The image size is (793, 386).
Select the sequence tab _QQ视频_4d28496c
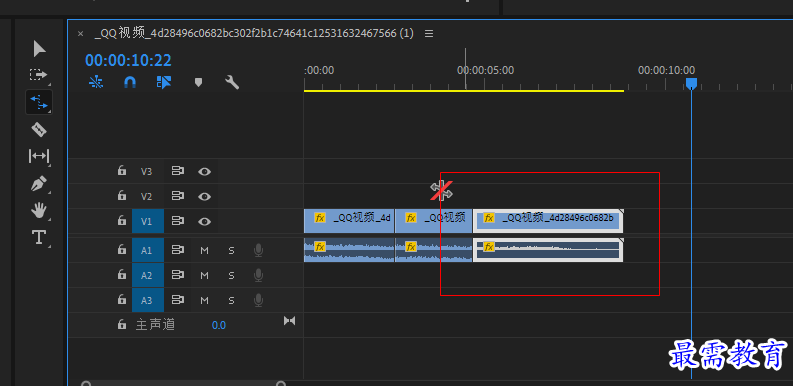coord(254,34)
